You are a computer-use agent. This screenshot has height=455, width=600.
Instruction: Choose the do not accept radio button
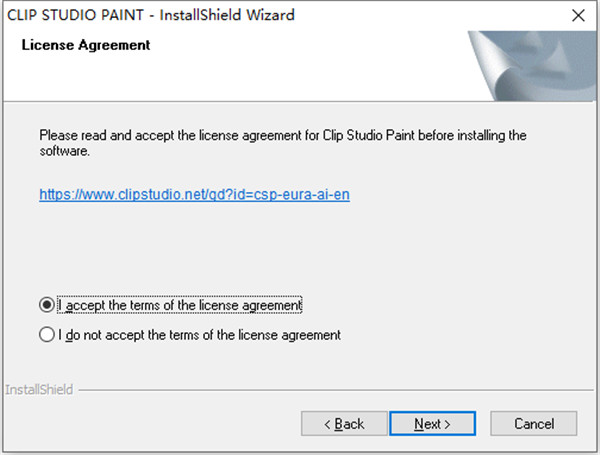[47, 335]
